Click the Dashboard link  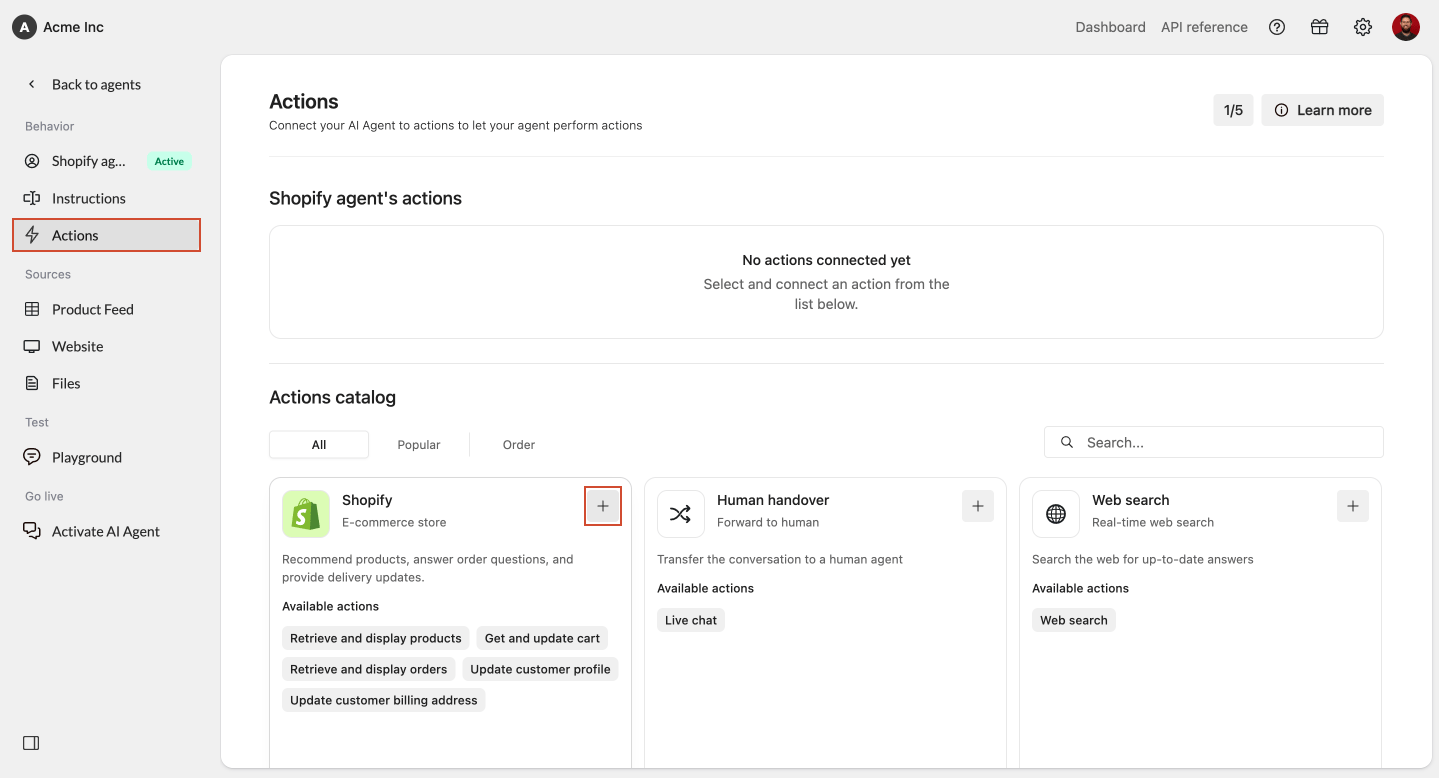[1110, 27]
